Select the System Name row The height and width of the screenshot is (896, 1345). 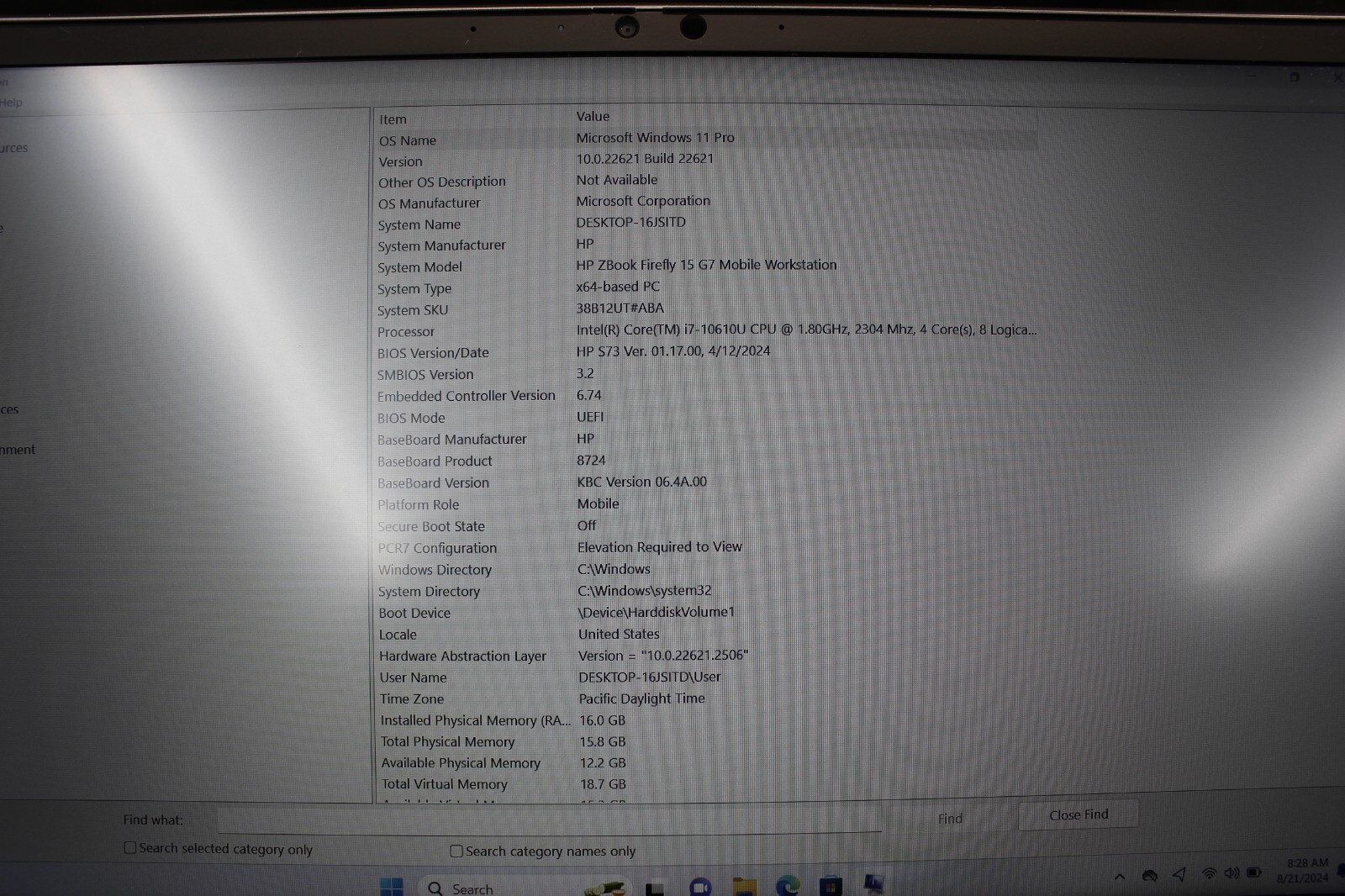(706, 224)
